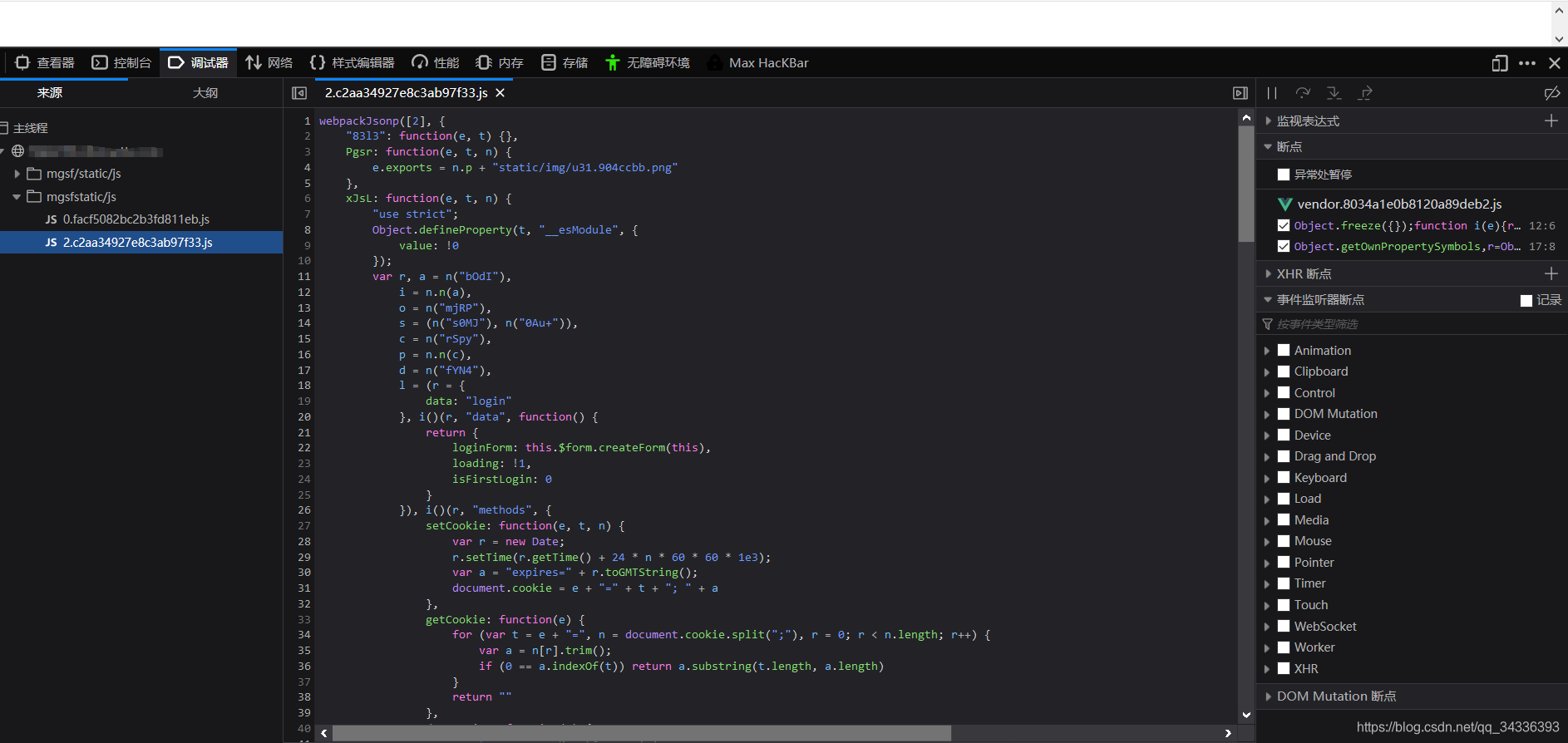
Task: Check the Keyboard event checkbox
Action: tap(1284, 477)
